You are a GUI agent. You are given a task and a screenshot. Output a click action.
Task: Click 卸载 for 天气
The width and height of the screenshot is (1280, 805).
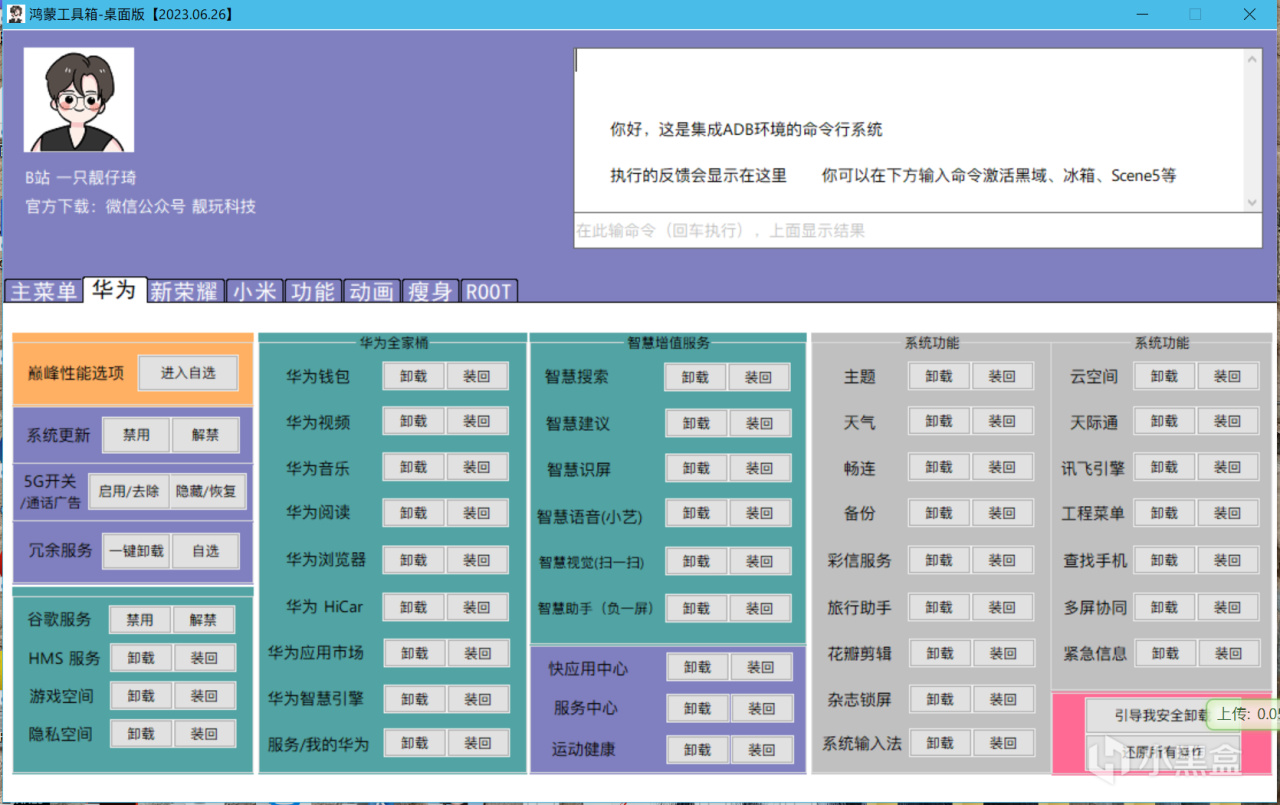939,422
